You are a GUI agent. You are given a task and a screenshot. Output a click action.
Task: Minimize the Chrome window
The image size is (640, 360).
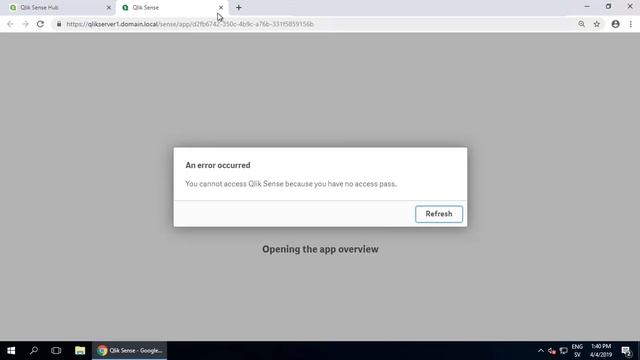587,7
